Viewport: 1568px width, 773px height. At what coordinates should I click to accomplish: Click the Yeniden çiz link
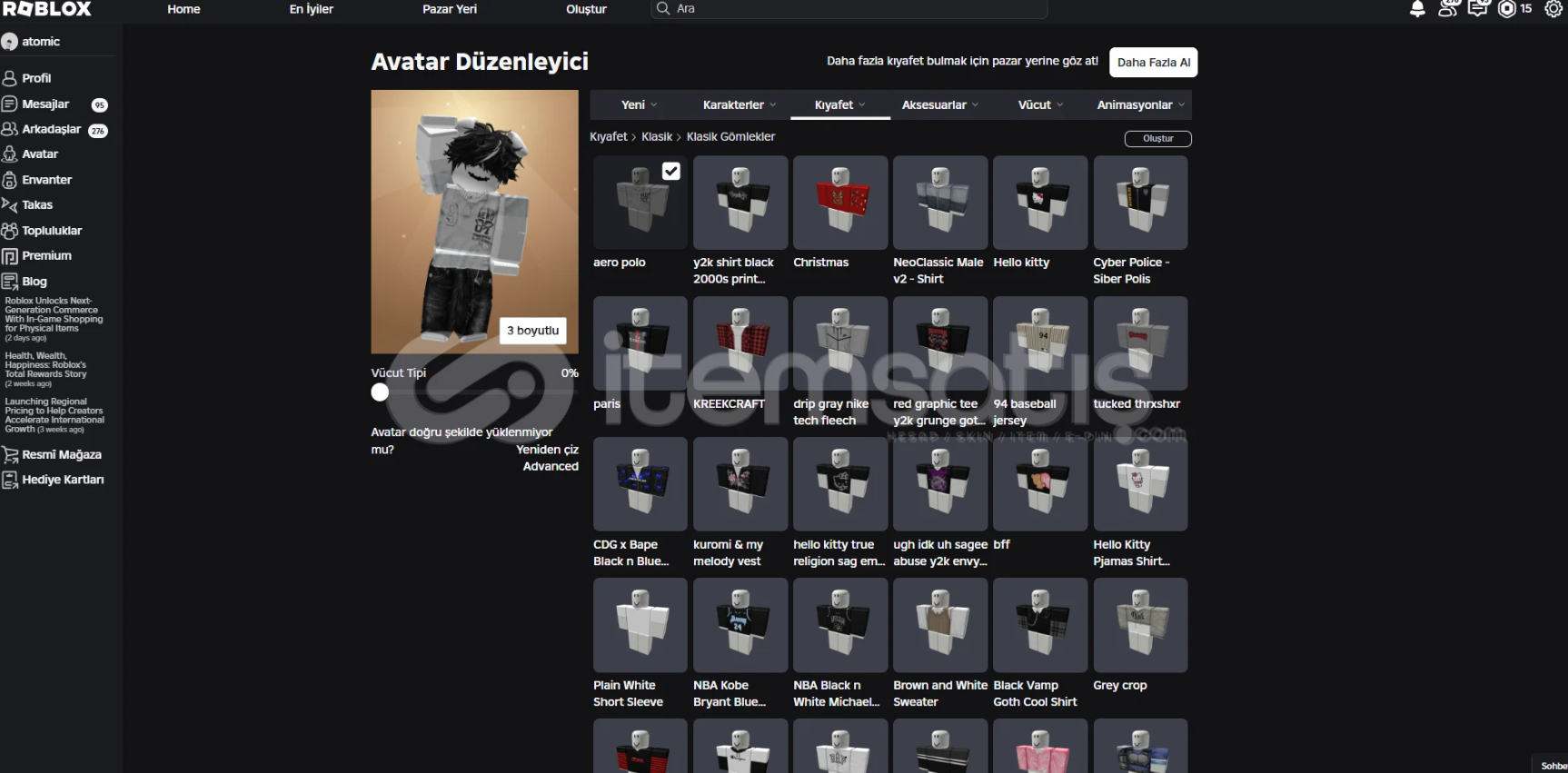[547, 450]
